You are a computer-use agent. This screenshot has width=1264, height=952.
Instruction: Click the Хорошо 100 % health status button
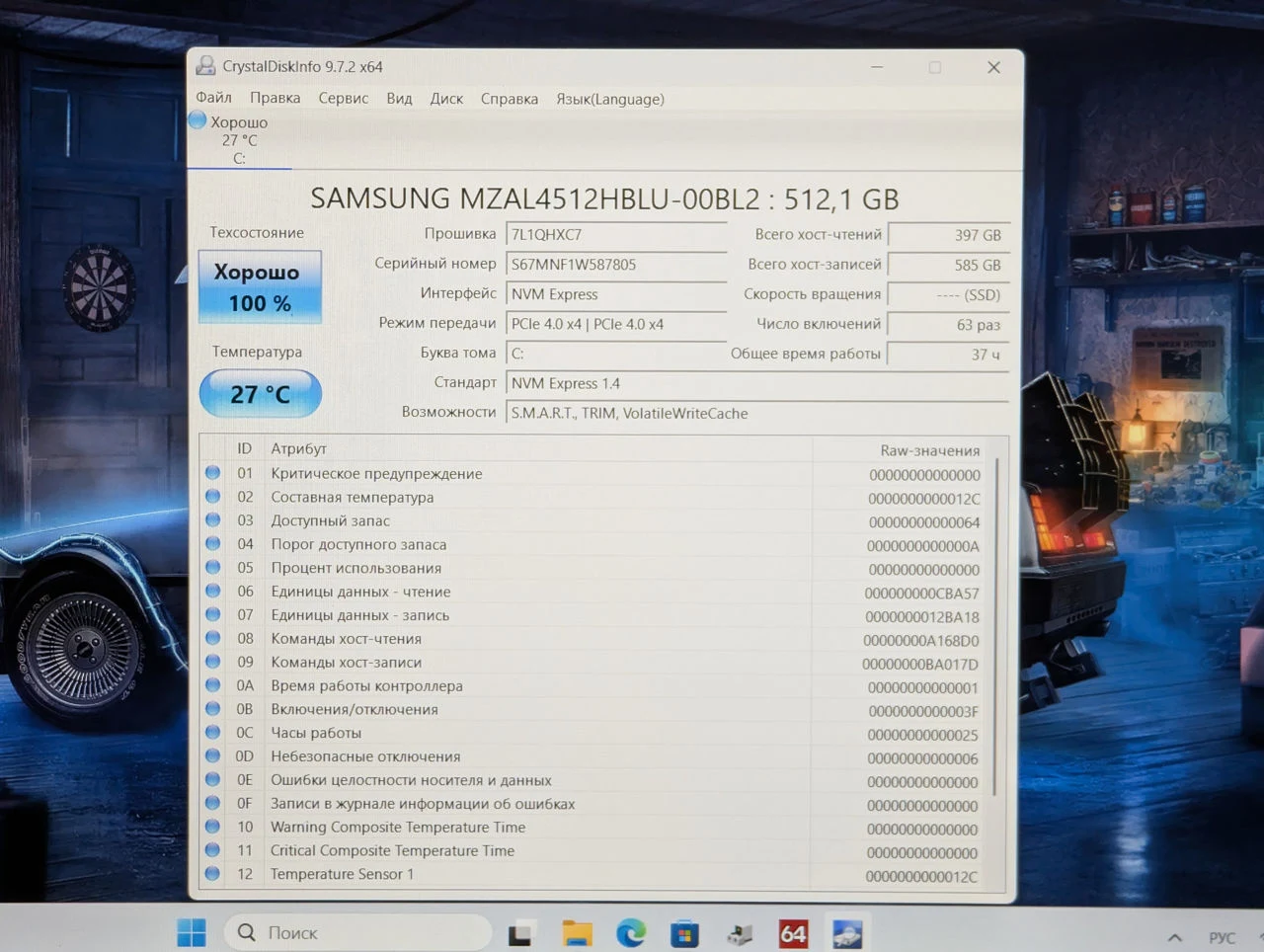click(260, 287)
